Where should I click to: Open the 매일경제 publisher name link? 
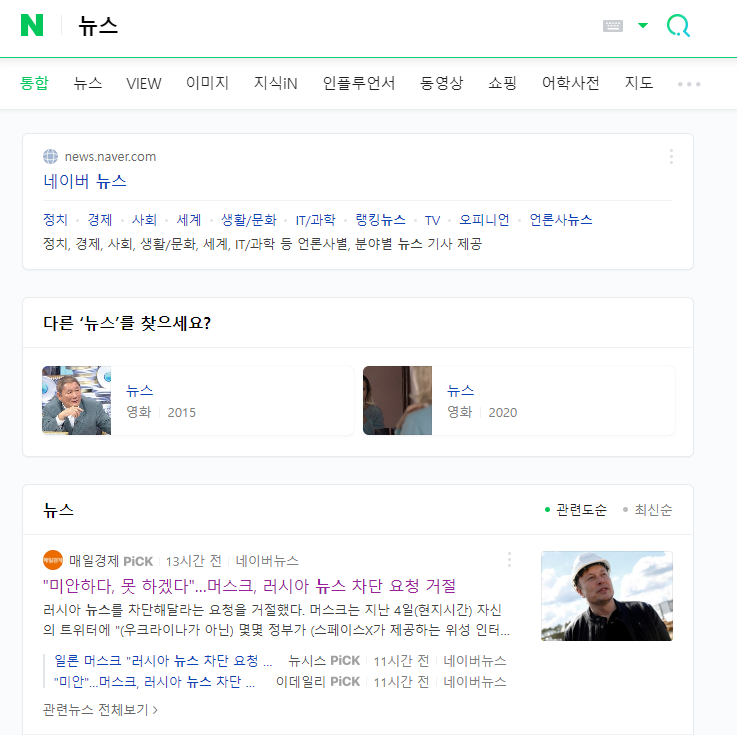pyautogui.click(x=94, y=560)
